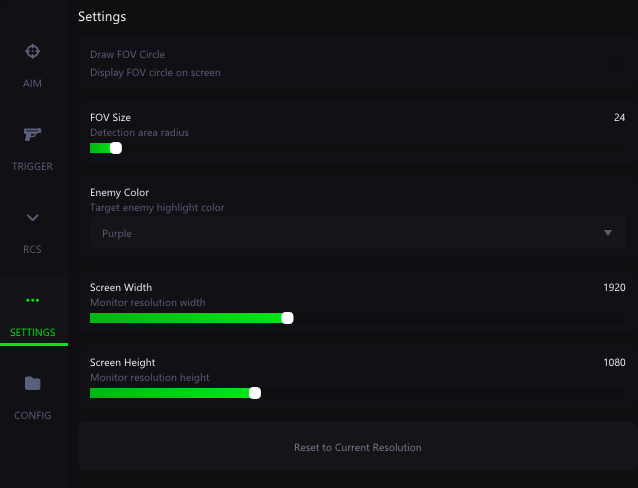638x488 pixels.
Task: Open CONFIG using the folder icon
Action: coord(33,383)
